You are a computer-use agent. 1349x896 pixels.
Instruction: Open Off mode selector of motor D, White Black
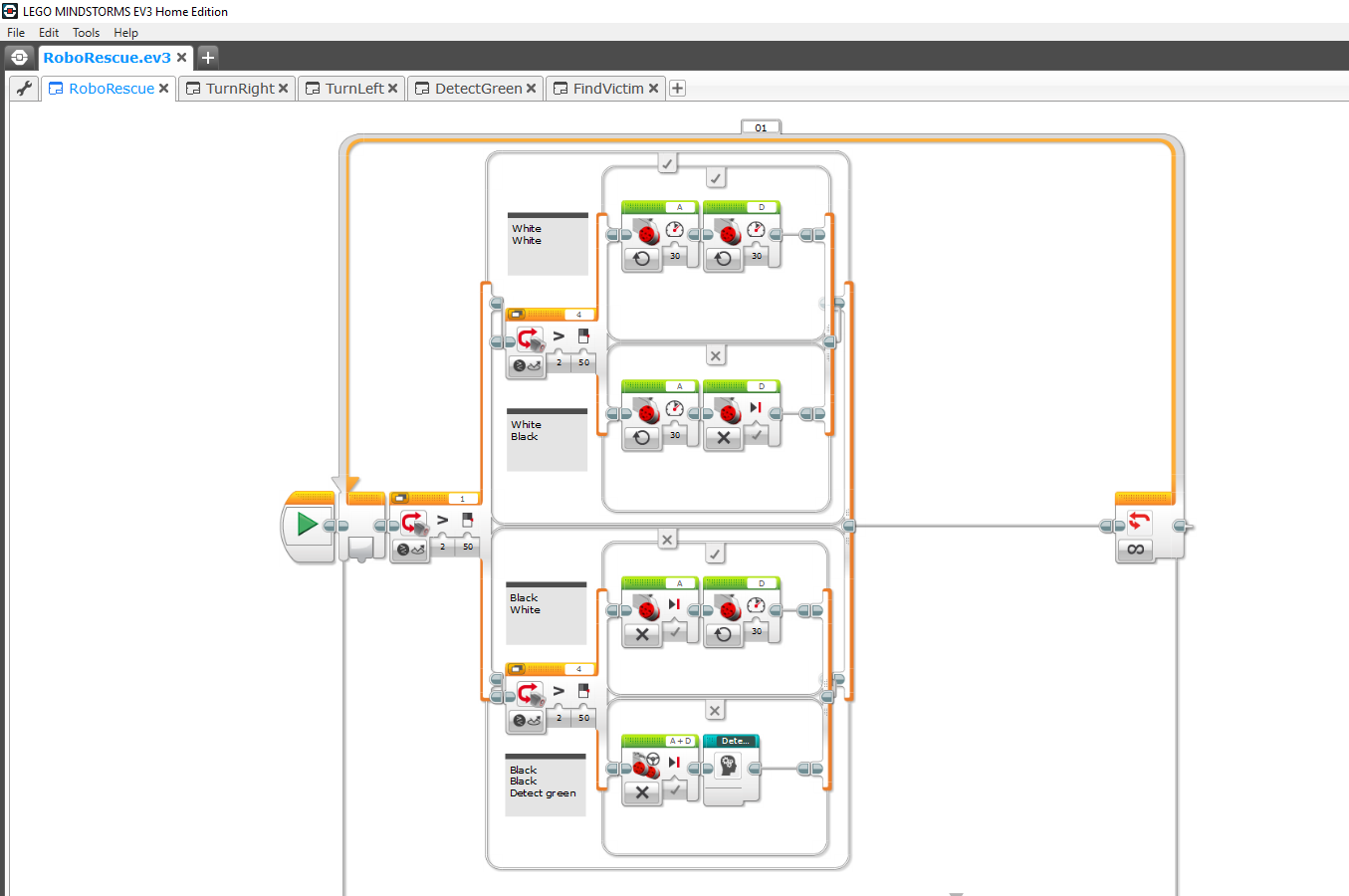(724, 438)
